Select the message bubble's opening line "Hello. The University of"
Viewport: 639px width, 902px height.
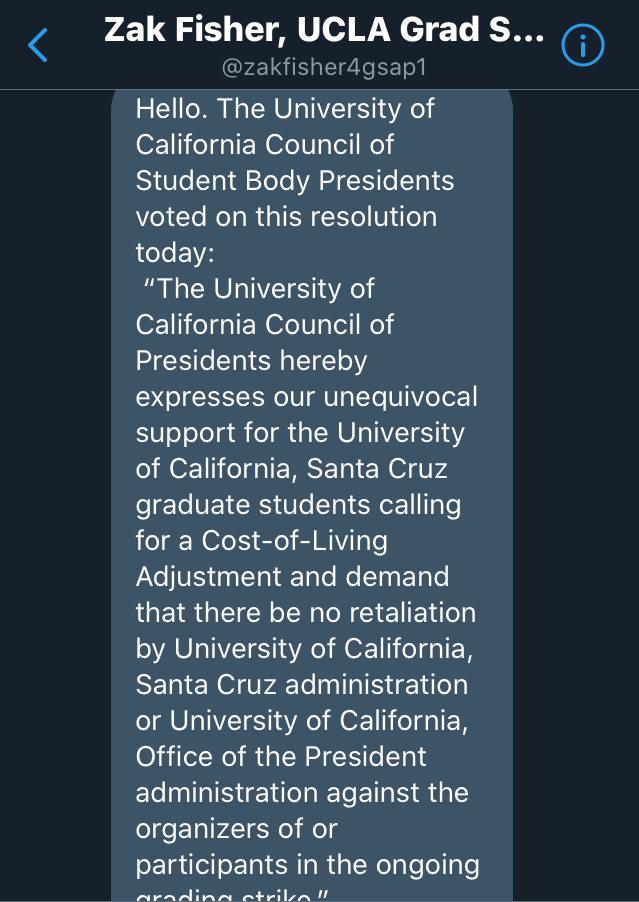click(285, 108)
